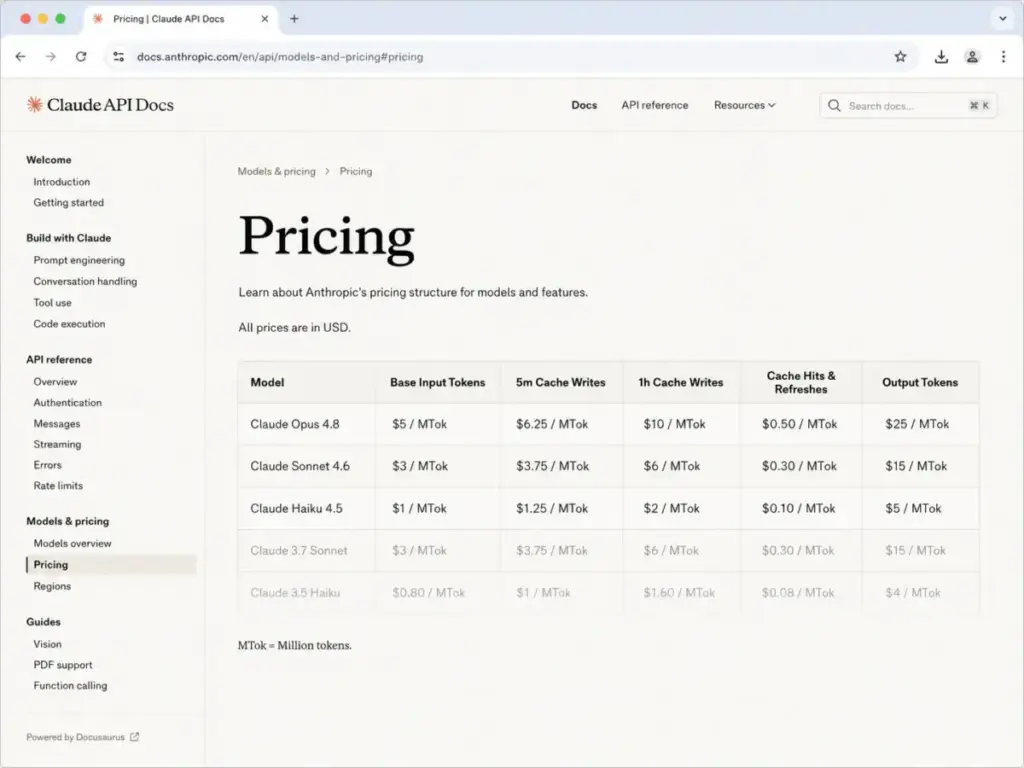Click the $0.10 / MTok cache hits cell
This screenshot has height=768, width=1024.
(798, 509)
